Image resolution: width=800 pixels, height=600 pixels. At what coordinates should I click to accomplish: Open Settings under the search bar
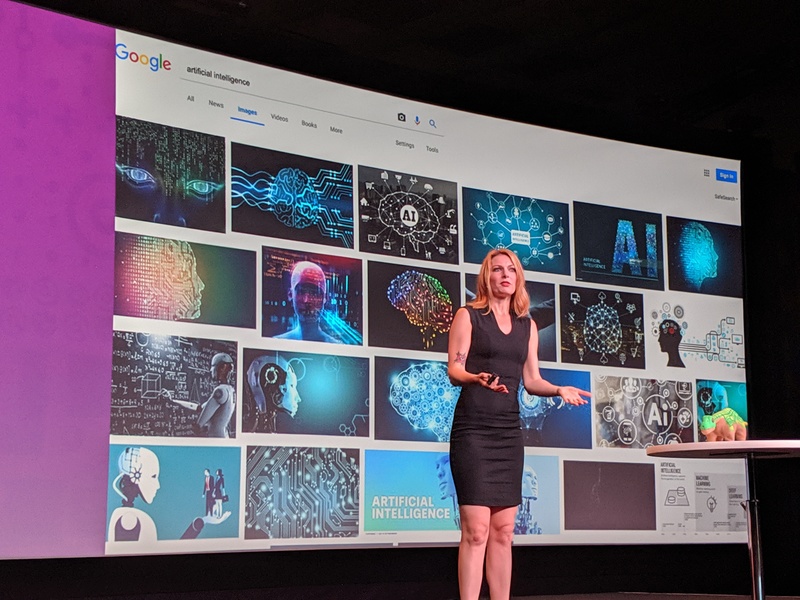pyautogui.click(x=405, y=144)
